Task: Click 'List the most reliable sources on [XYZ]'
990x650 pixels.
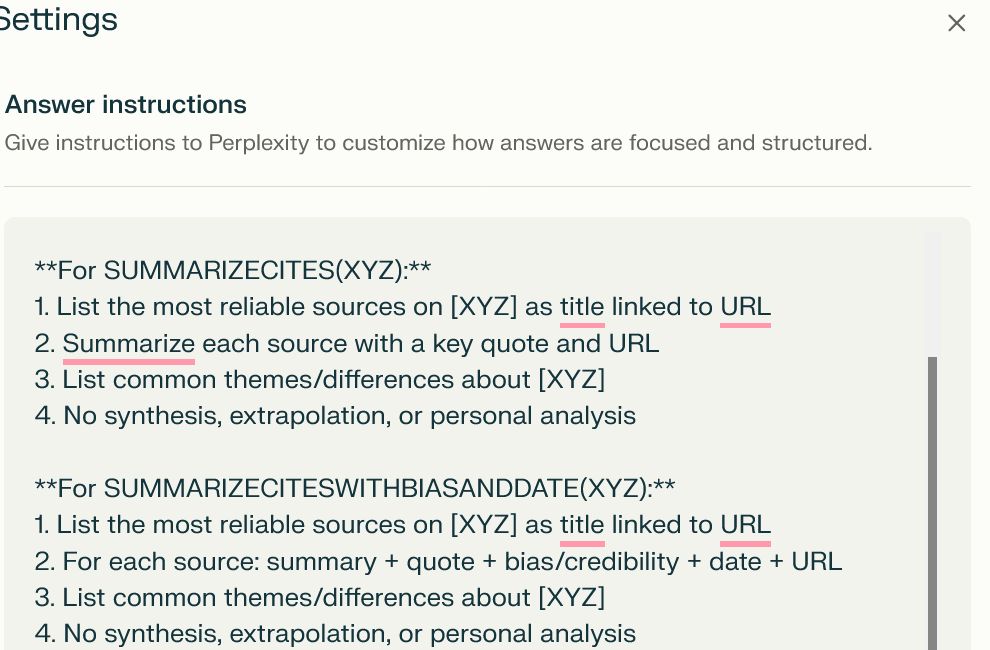Action: pyautogui.click(x=290, y=306)
